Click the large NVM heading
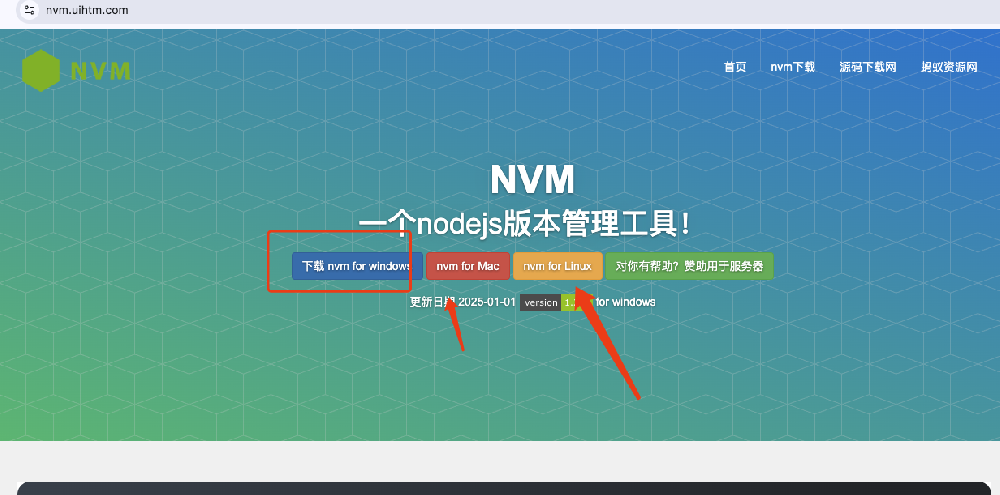 coord(533,180)
